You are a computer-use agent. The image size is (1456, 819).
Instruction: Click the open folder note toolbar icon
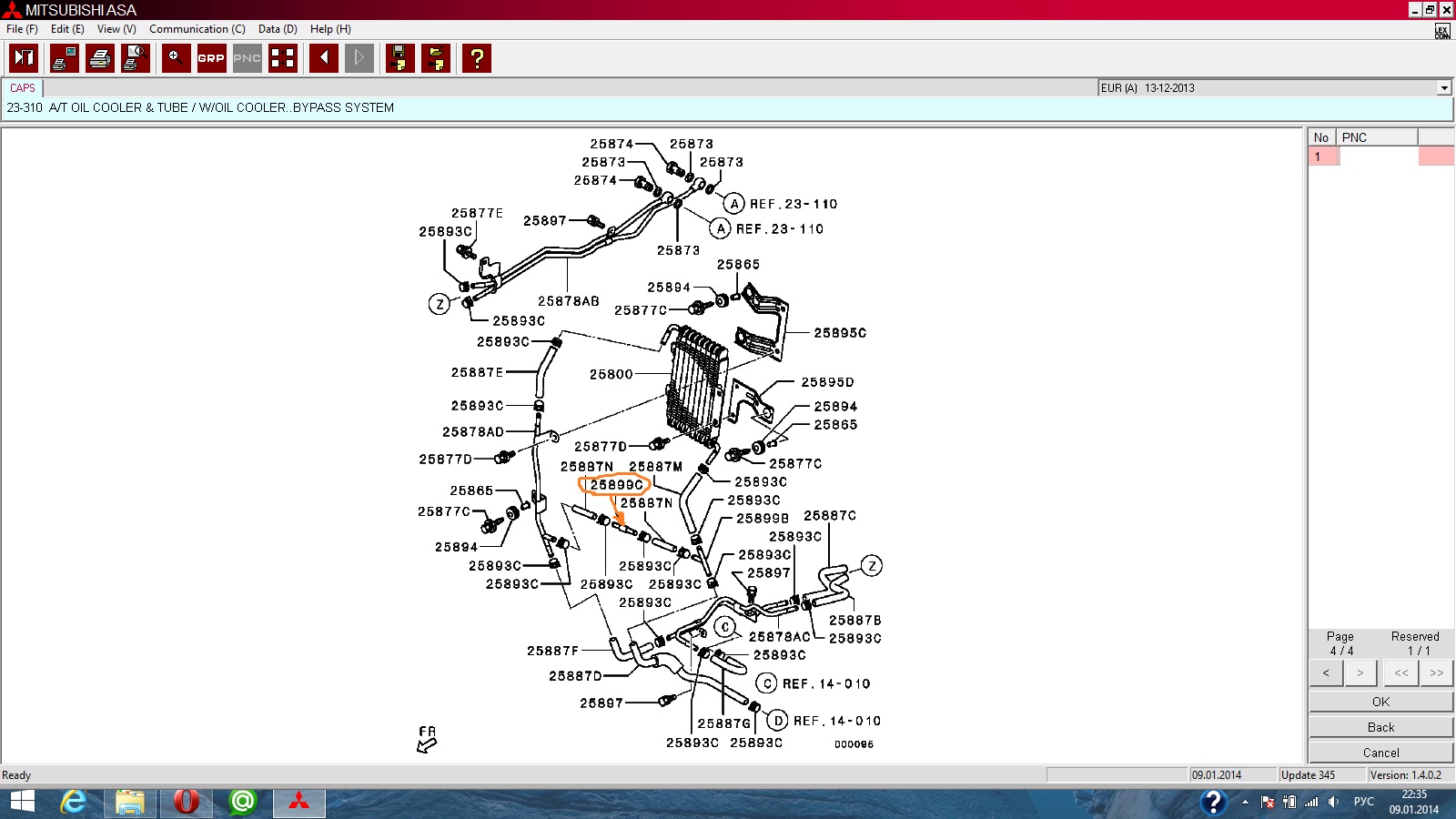[436, 58]
